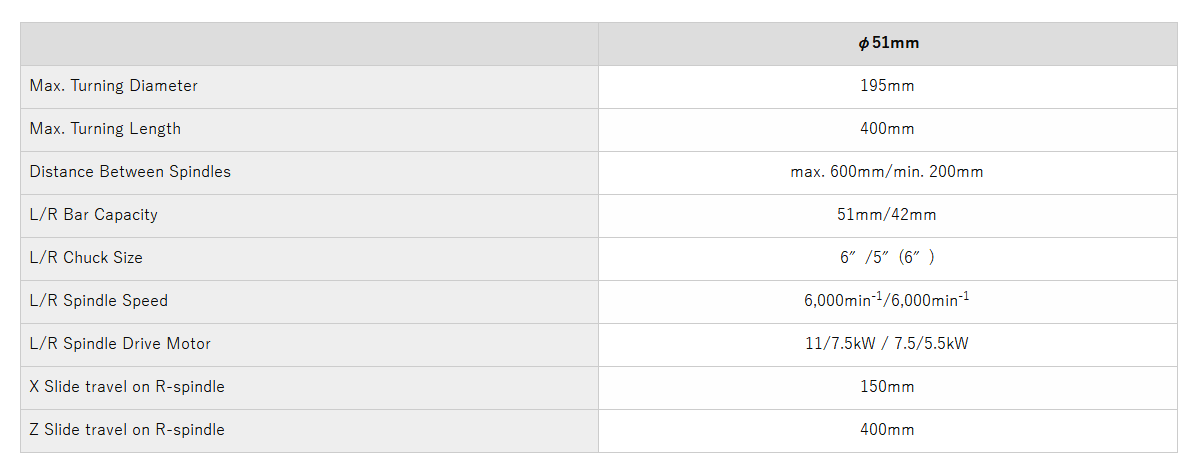Click the 51mm/42mm bar capacity value
The width and height of the screenshot is (1197, 461).
point(888,214)
